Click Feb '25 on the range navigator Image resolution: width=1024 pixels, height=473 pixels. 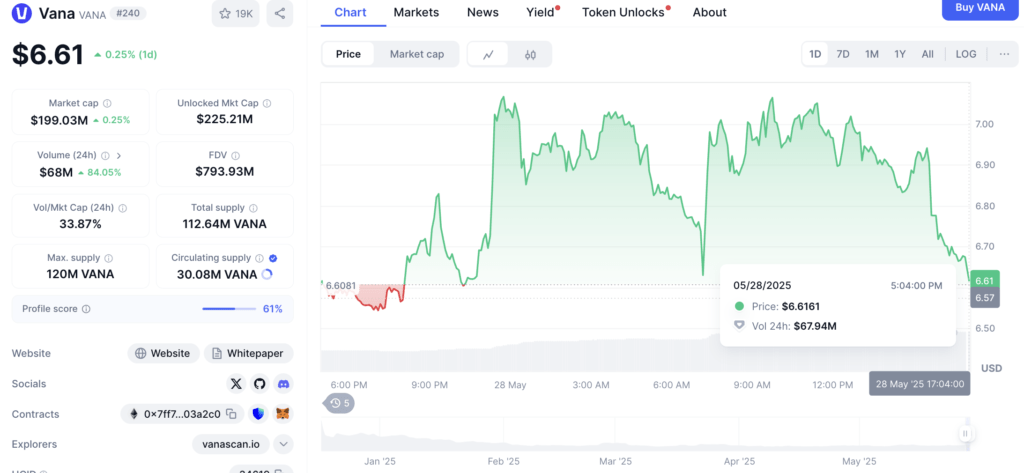pos(504,461)
